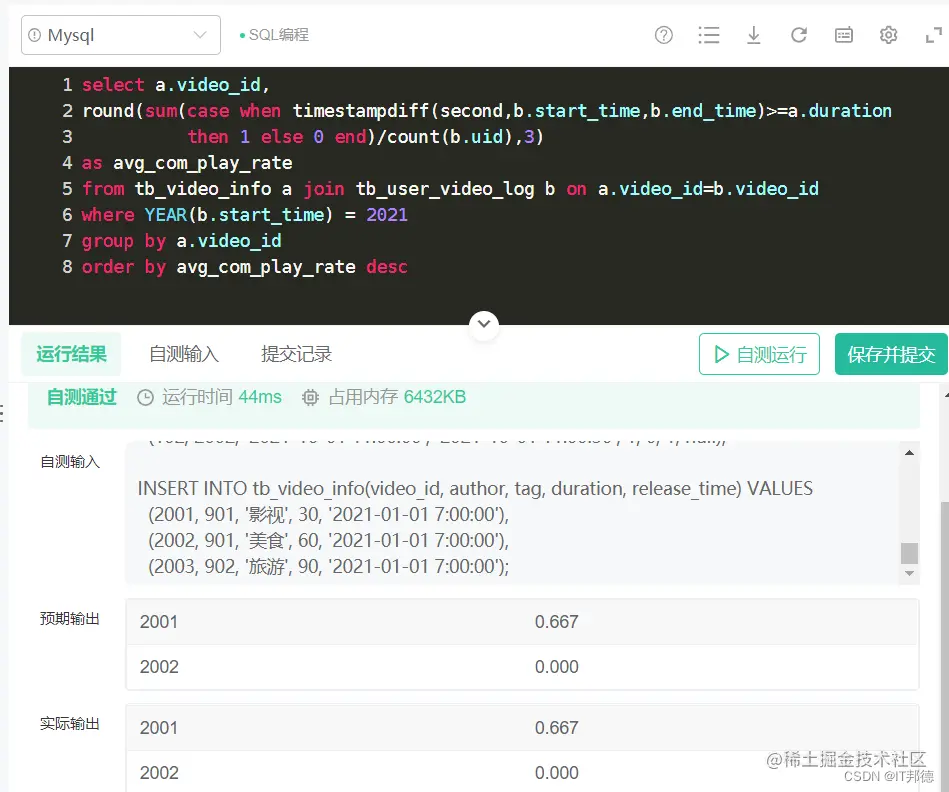
Task: Click the 预期输出 label
Action: coord(70,618)
